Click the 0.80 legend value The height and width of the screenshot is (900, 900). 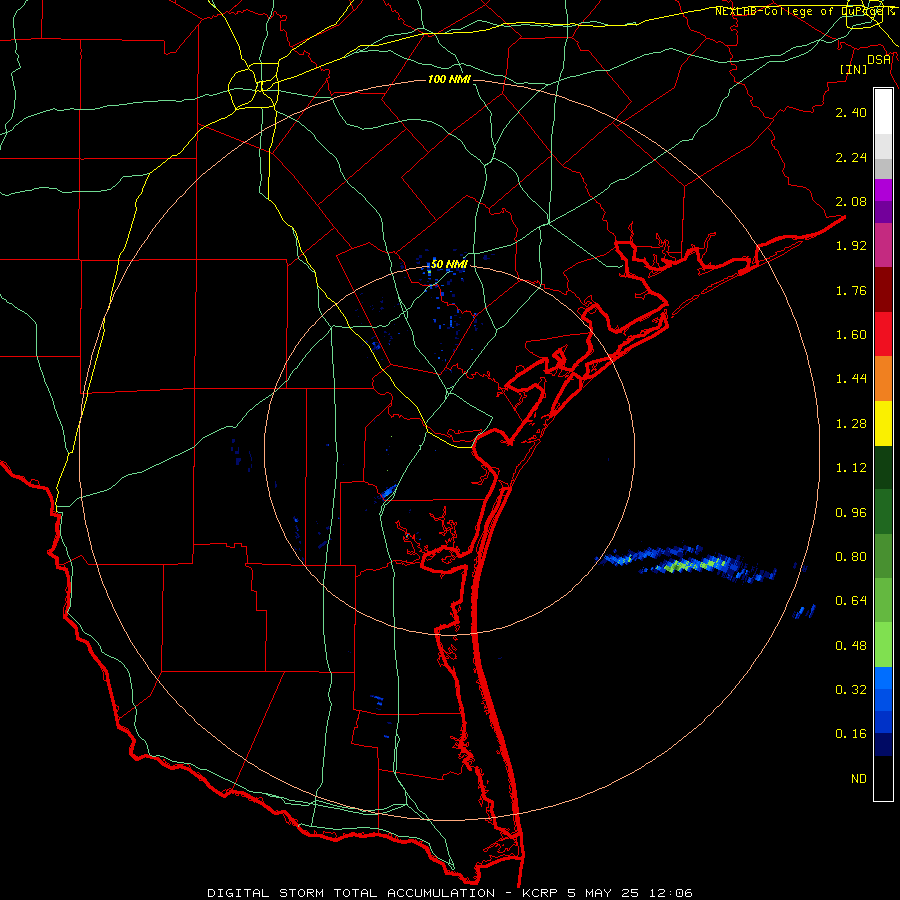(x=851, y=557)
